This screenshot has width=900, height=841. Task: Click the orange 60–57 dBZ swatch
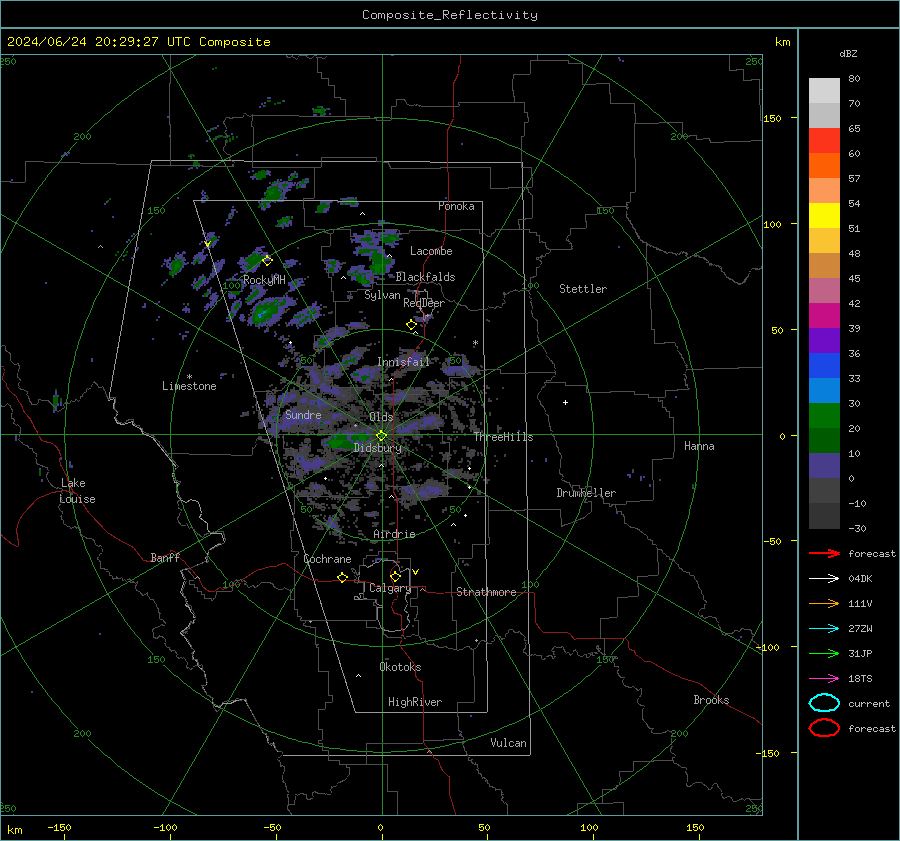pyautogui.click(x=824, y=166)
